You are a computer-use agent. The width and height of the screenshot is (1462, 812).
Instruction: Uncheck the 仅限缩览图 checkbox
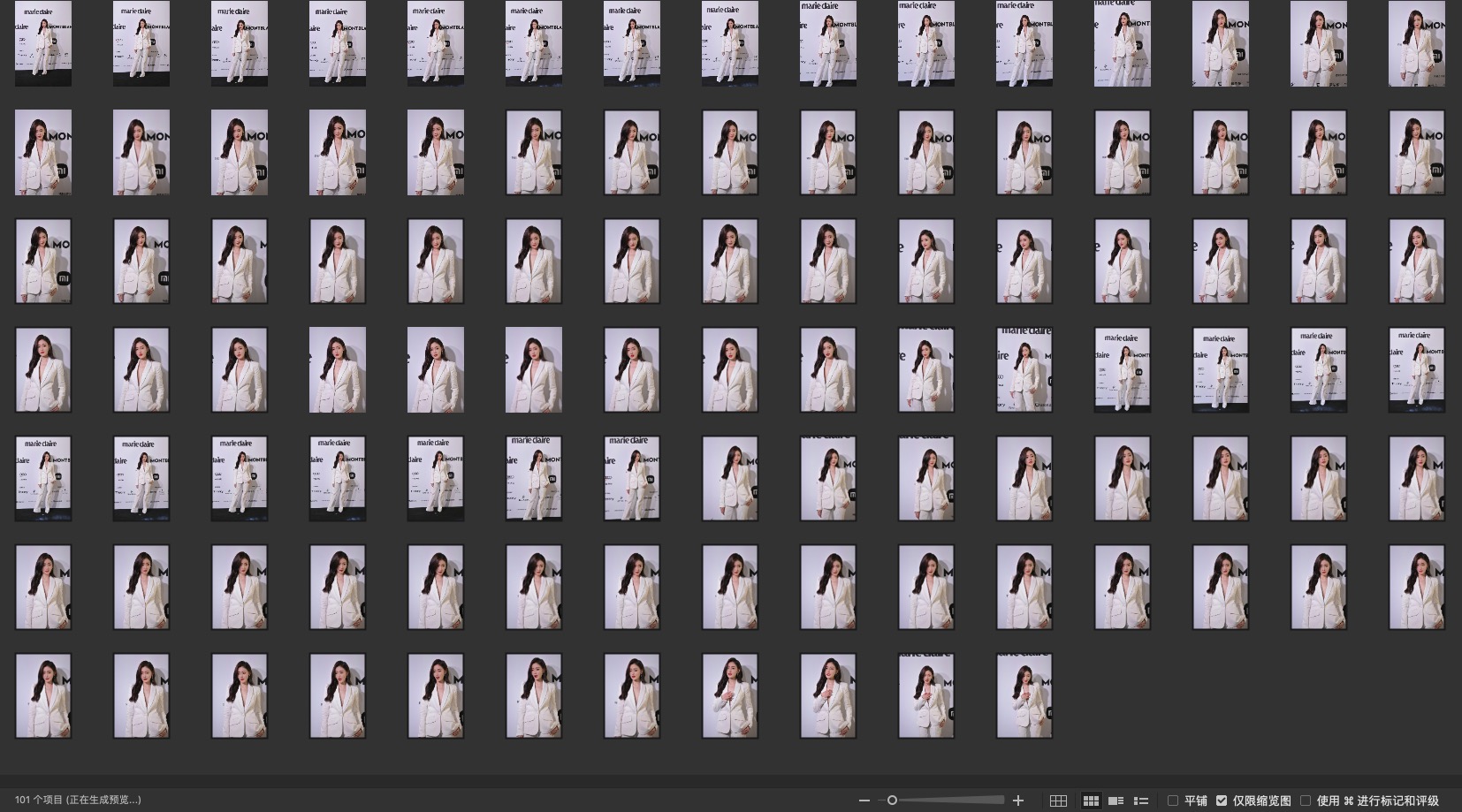click(x=1222, y=801)
